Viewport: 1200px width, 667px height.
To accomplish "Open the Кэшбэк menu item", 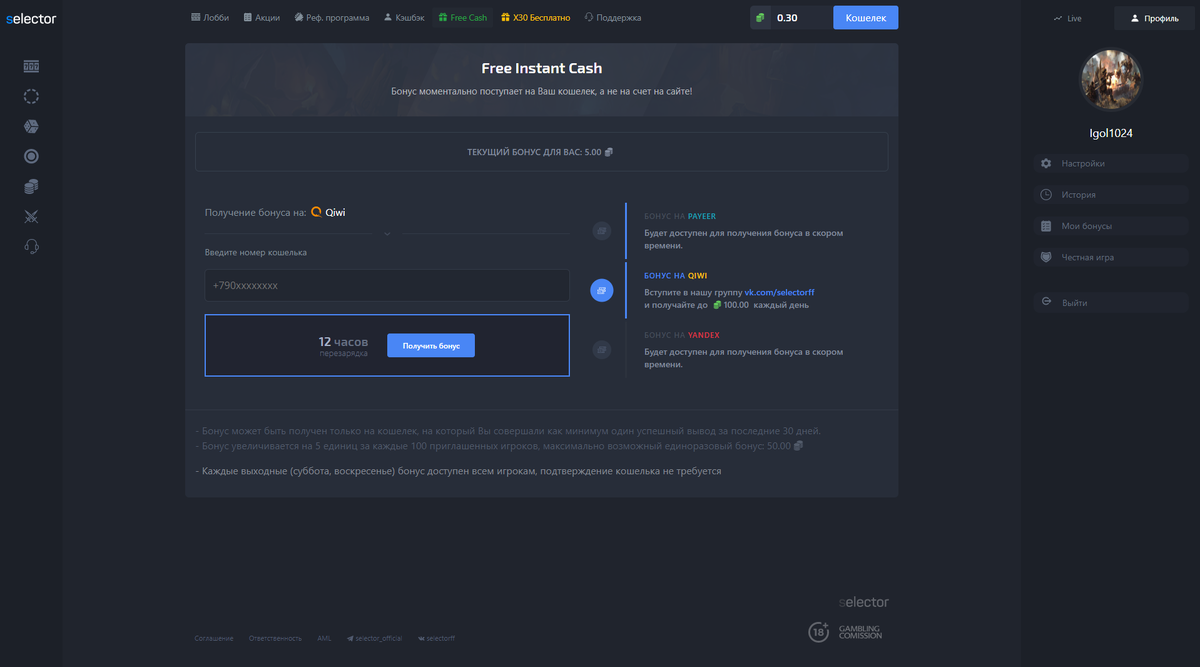I will pos(405,18).
